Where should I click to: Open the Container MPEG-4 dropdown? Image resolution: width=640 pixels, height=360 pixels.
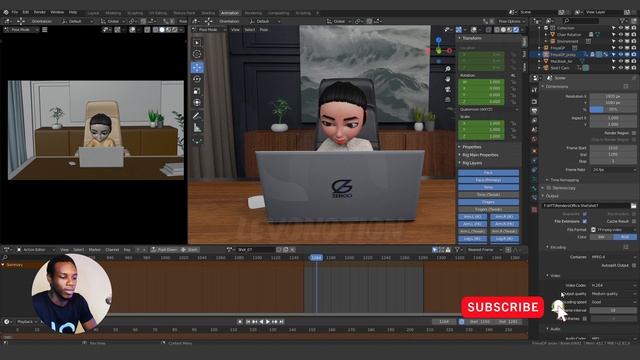(x=613, y=257)
